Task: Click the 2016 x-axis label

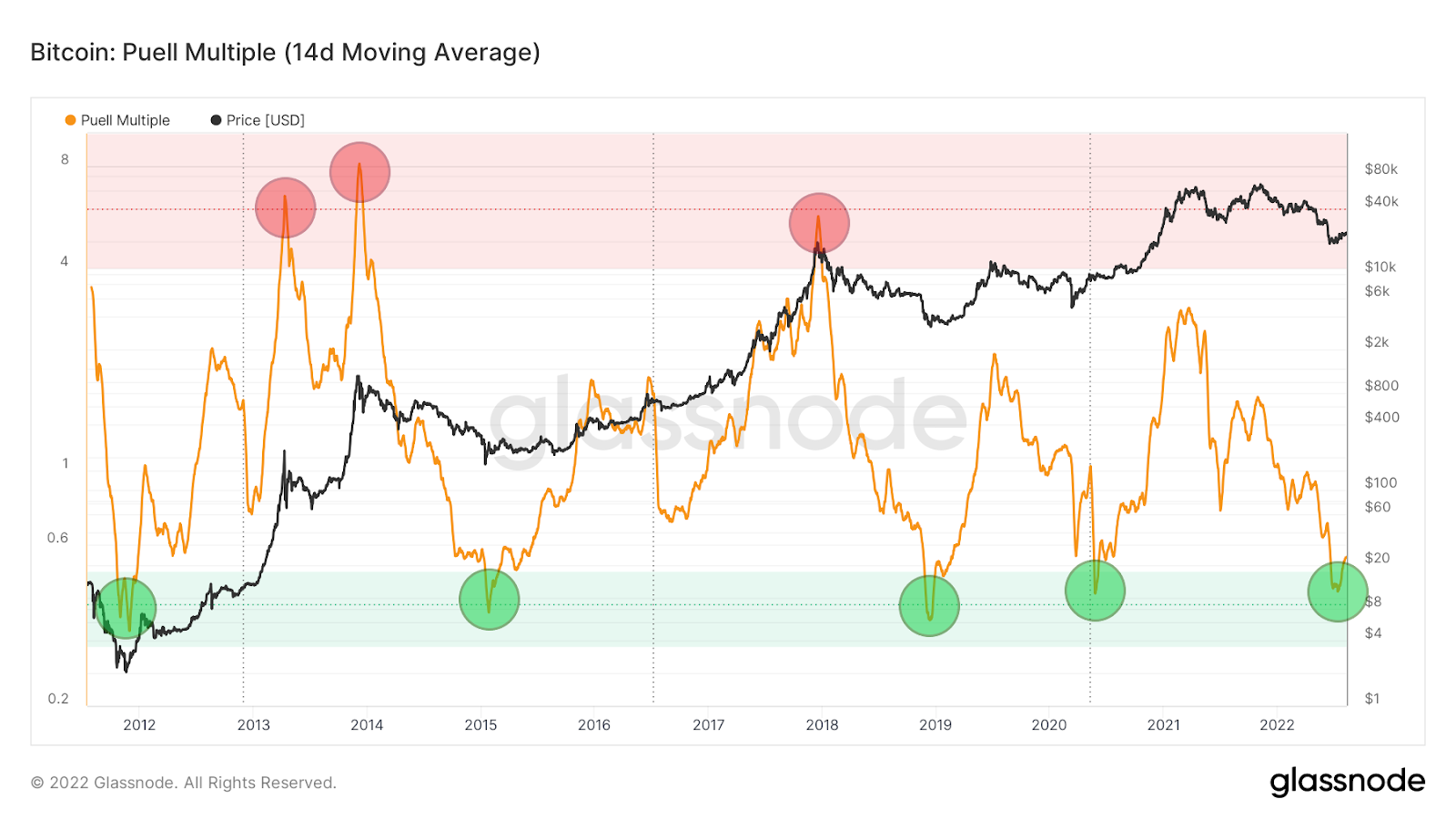Action: [594, 725]
